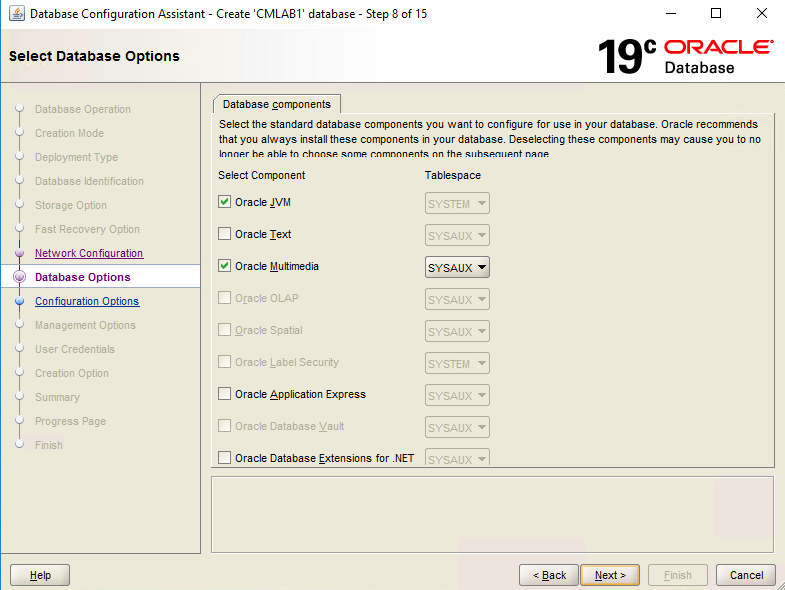Cancel the database creation wizard
Screen dimensions: 785x590
[746, 575]
